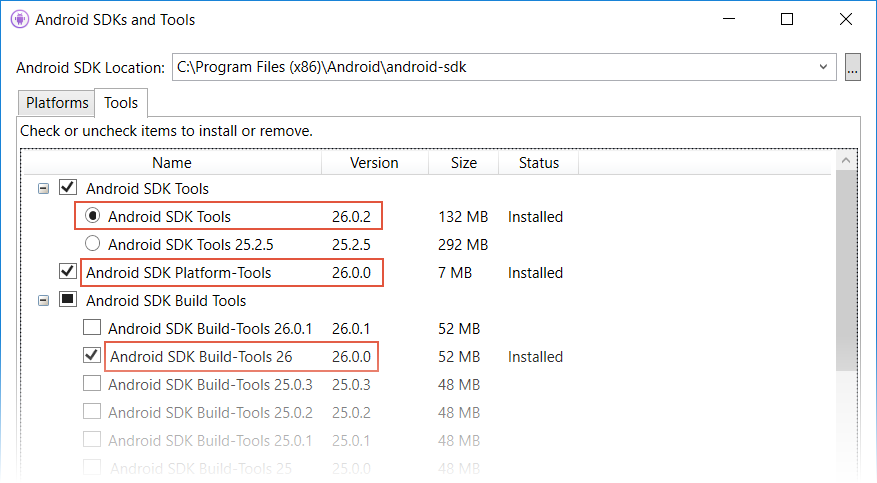Check the Android SDK Build-Tools 25.0.1 checkbox
Screen dimensions: 877x483
pyautogui.click(x=92, y=439)
